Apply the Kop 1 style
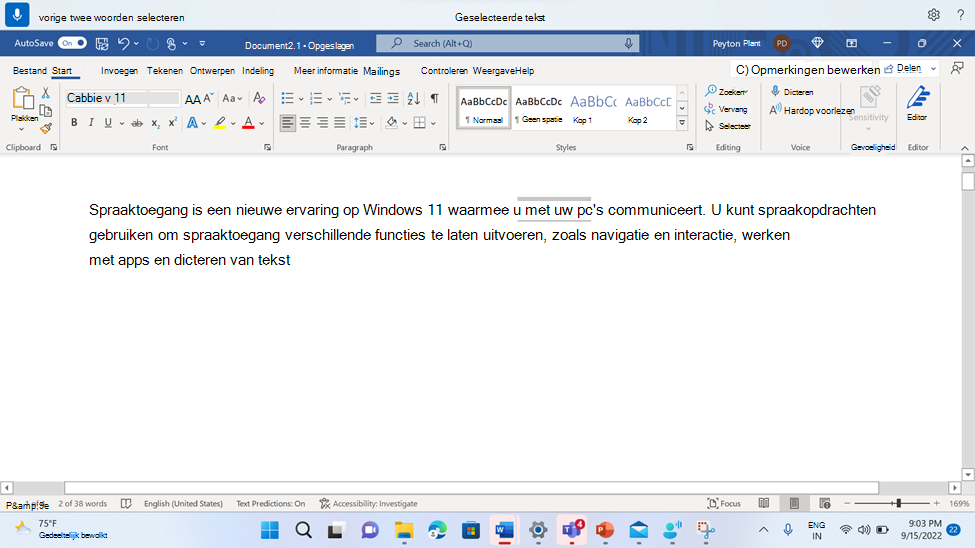The height and width of the screenshot is (548, 975). click(593, 108)
